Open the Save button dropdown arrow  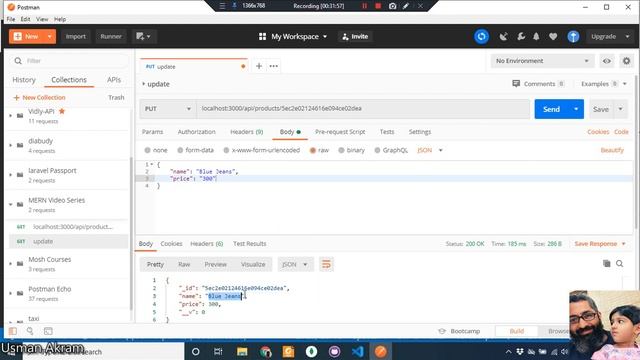(620, 109)
